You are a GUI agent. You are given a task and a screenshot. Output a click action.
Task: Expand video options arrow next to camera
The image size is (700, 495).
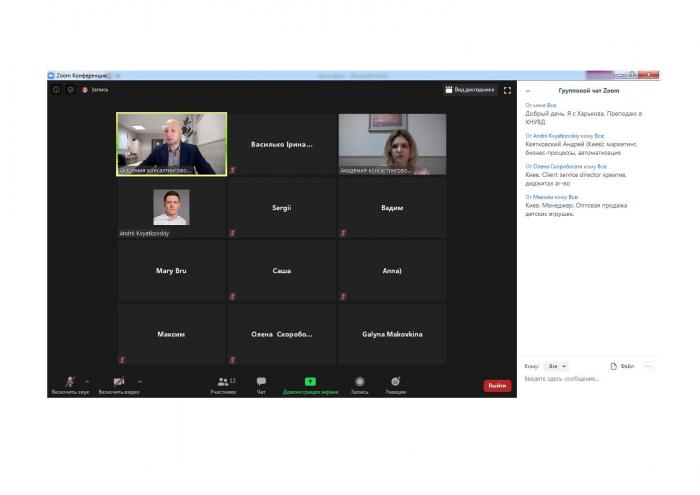(x=139, y=381)
